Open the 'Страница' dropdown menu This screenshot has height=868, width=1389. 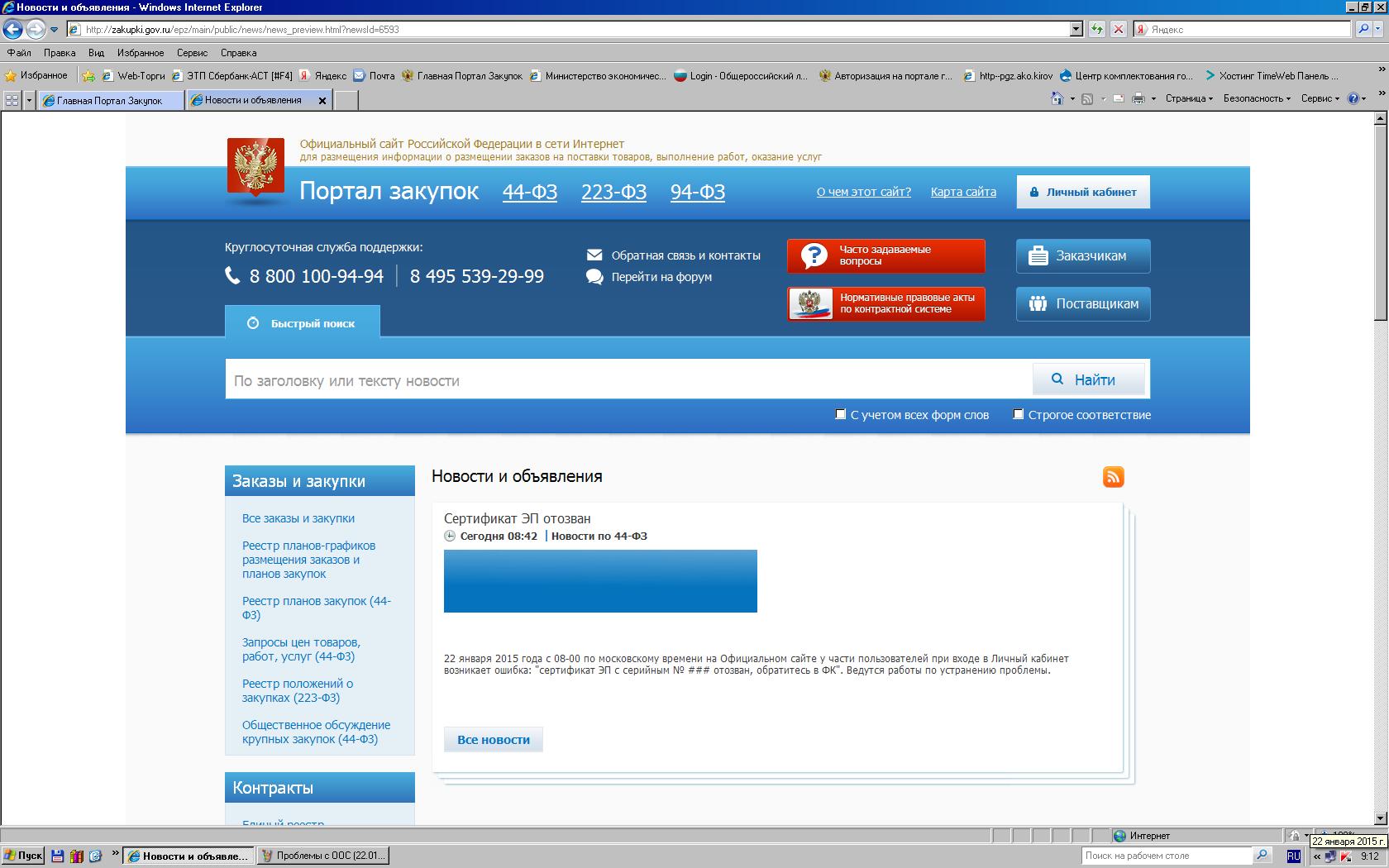pyautogui.click(x=1189, y=98)
